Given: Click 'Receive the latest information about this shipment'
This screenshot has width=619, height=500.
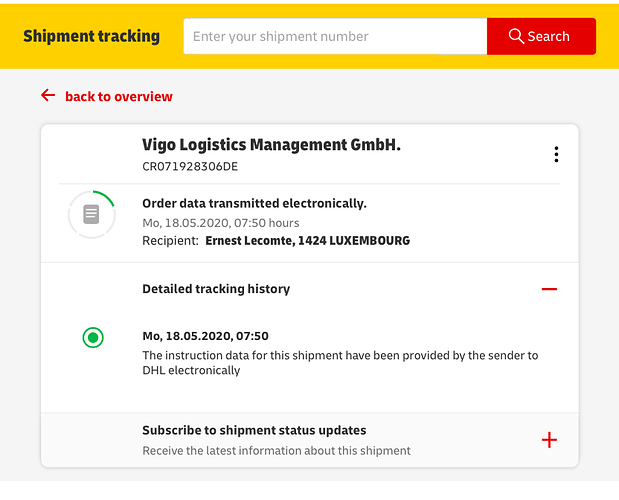Looking at the screenshot, I should (x=276, y=451).
